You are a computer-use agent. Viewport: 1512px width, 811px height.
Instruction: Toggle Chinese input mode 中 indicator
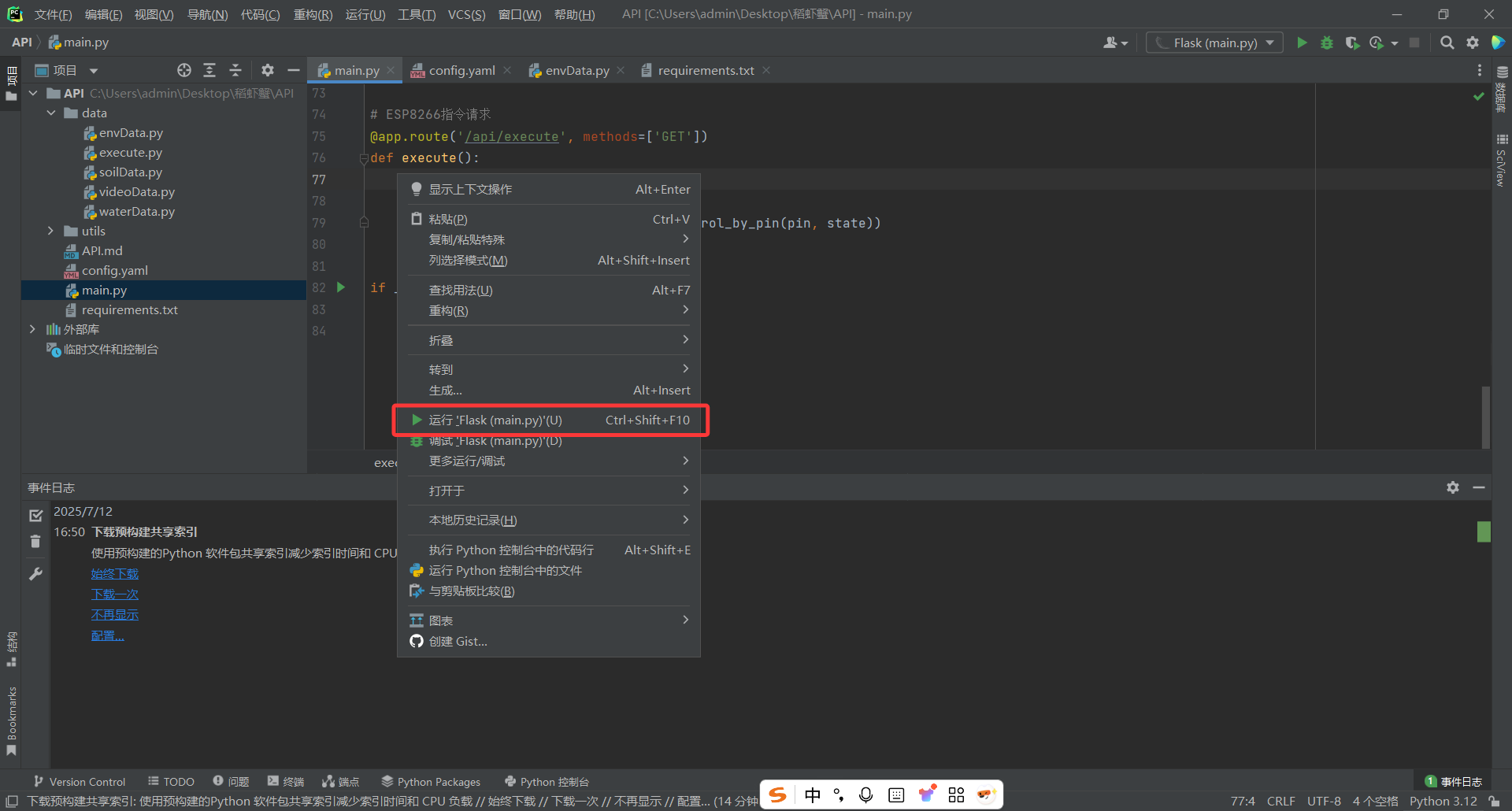coord(813,794)
